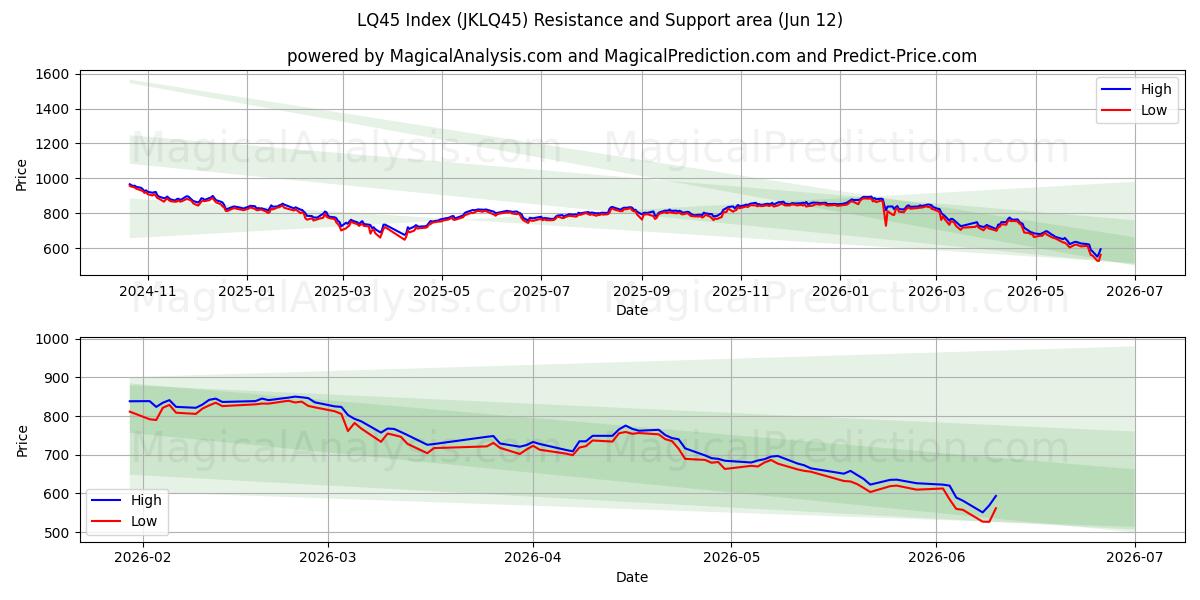Click the '900' price tick on bottom chart
This screenshot has width=1200, height=600.
point(56,378)
